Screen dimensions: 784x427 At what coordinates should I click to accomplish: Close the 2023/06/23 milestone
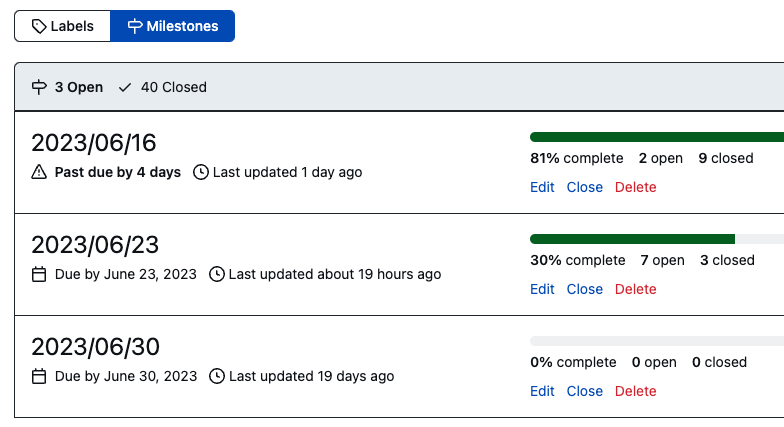point(584,289)
